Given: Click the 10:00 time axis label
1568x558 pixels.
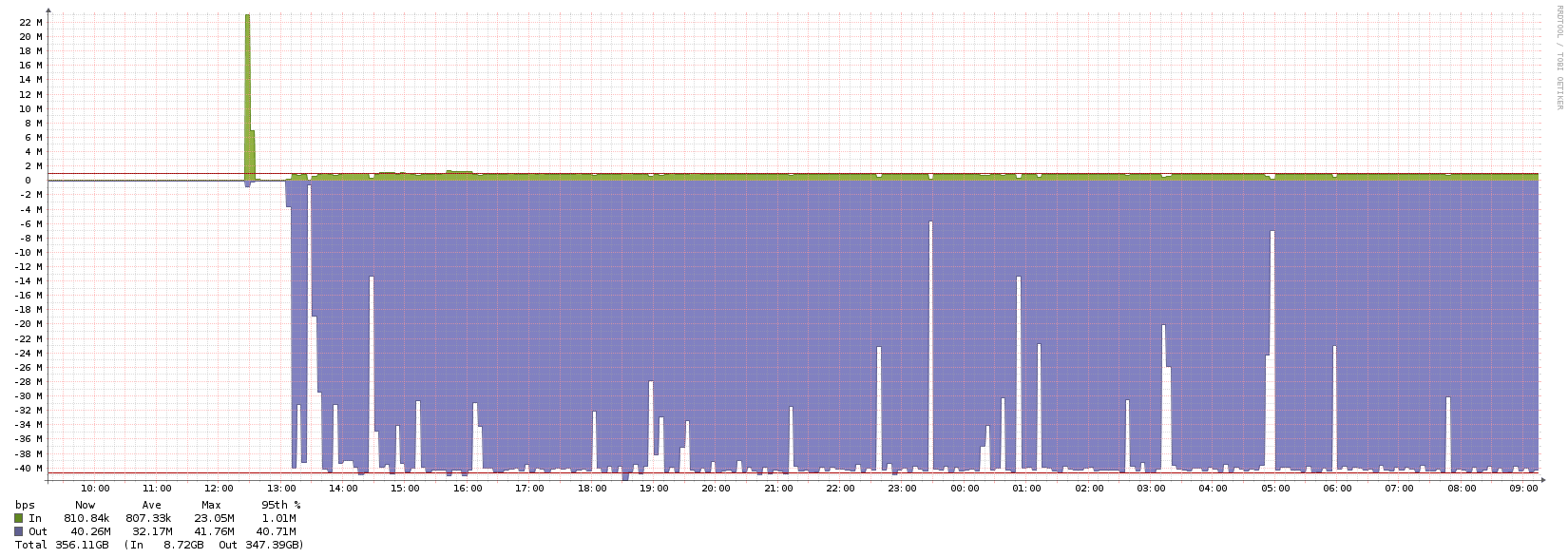Looking at the screenshot, I should [95, 489].
